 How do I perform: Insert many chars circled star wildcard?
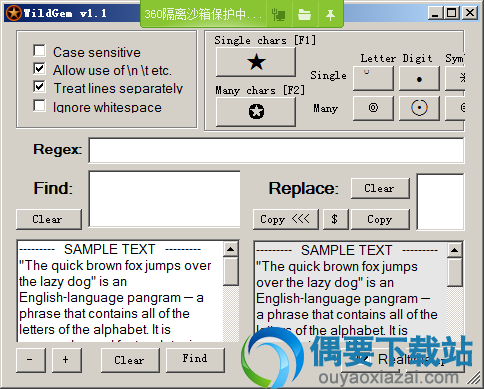point(256,111)
